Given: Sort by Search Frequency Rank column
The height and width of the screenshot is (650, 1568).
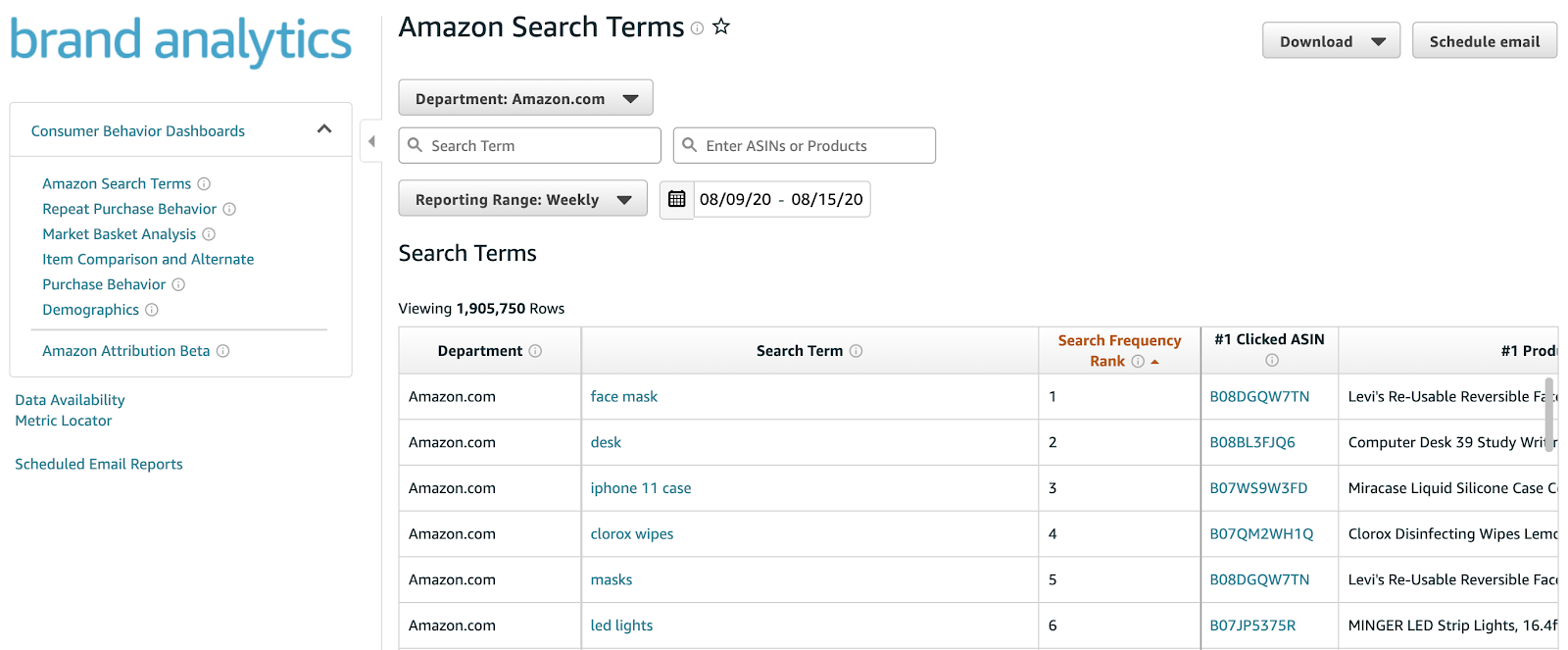Looking at the screenshot, I should pos(1119,350).
